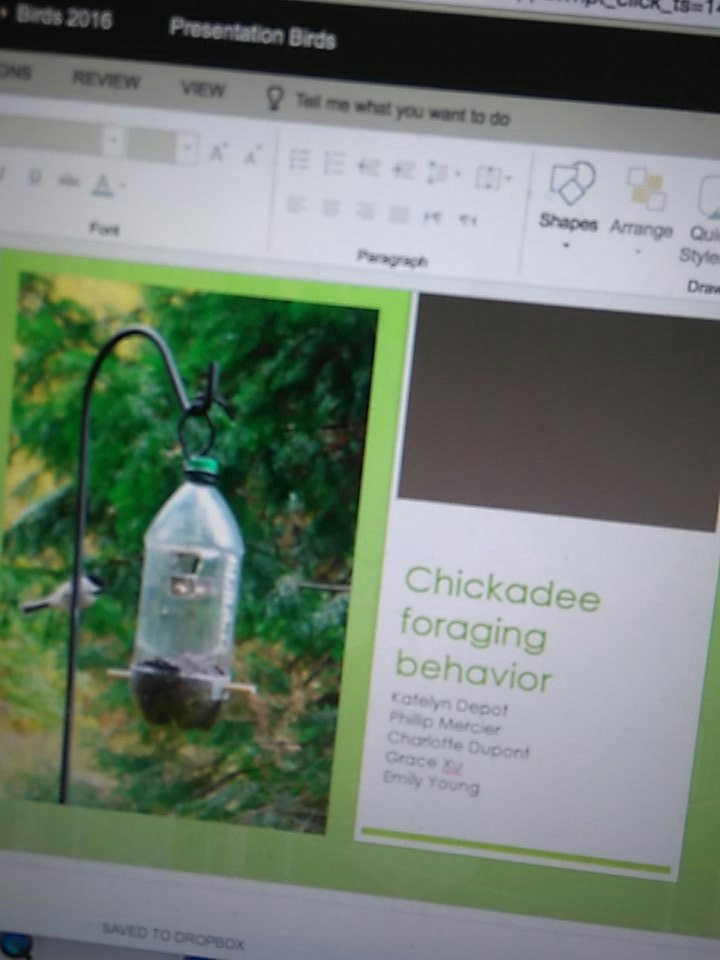Decrease font size with the smaller A icon

pyautogui.click(x=252, y=155)
